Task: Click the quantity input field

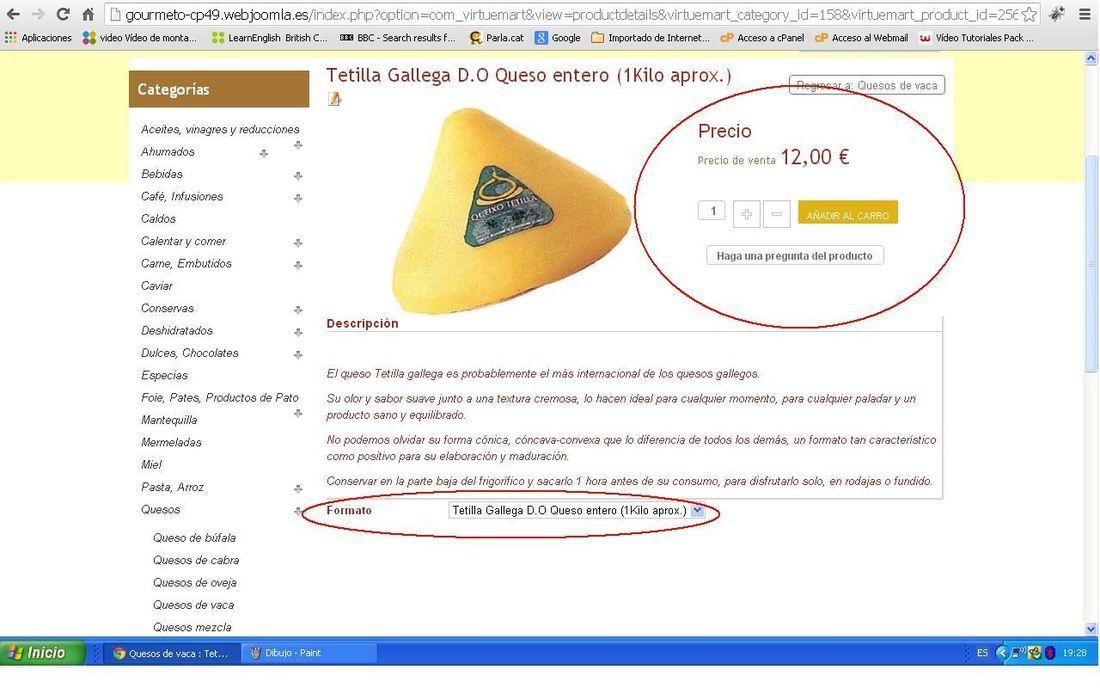Action: [x=712, y=210]
